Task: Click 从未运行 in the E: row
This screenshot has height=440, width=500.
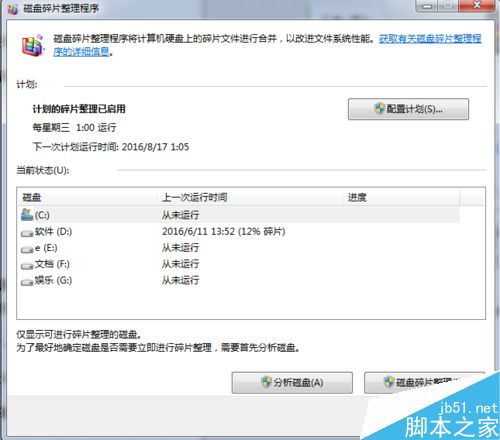Action: (x=180, y=248)
